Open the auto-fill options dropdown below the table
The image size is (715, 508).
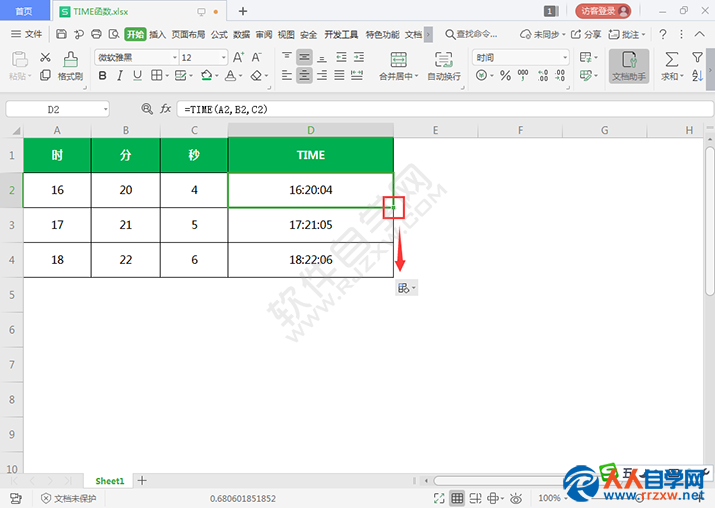point(406,288)
